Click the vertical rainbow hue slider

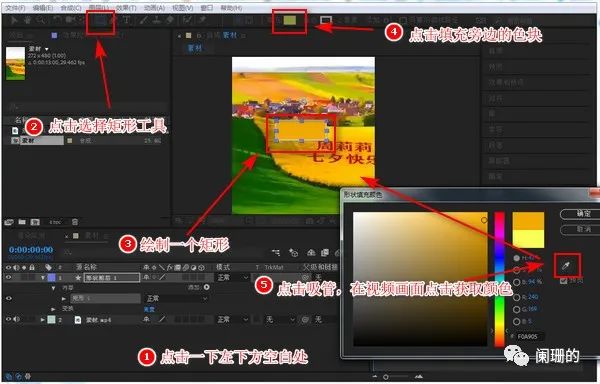pyautogui.click(x=499, y=279)
